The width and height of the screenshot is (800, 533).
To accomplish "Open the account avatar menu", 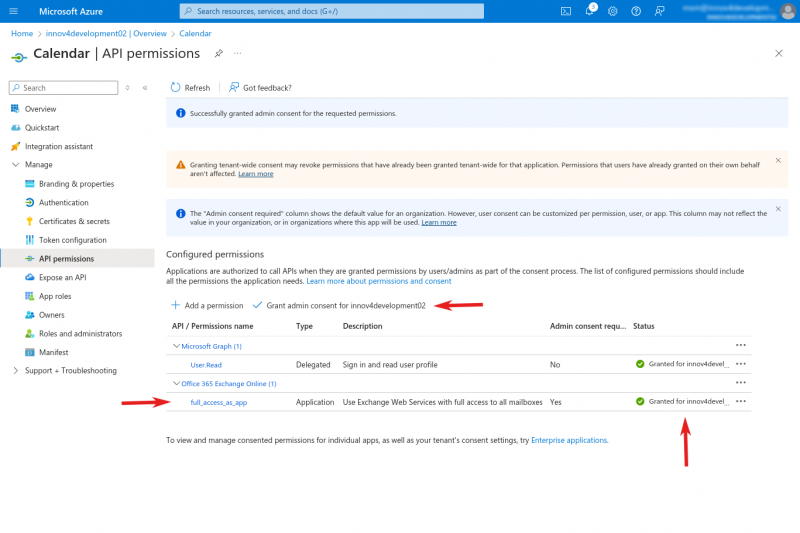I will pos(787,11).
